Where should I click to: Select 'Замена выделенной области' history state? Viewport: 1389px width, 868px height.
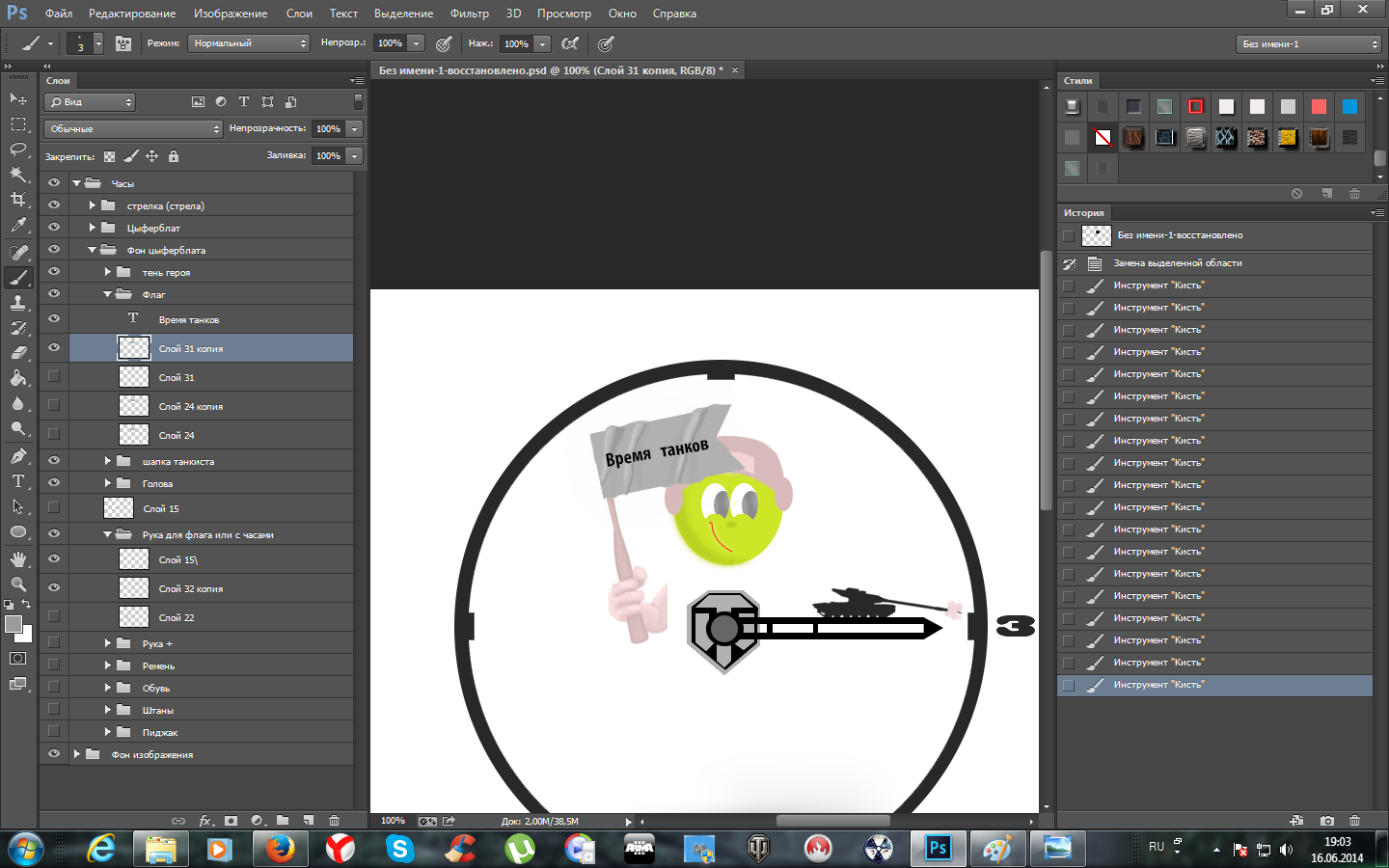[x=1177, y=263]
